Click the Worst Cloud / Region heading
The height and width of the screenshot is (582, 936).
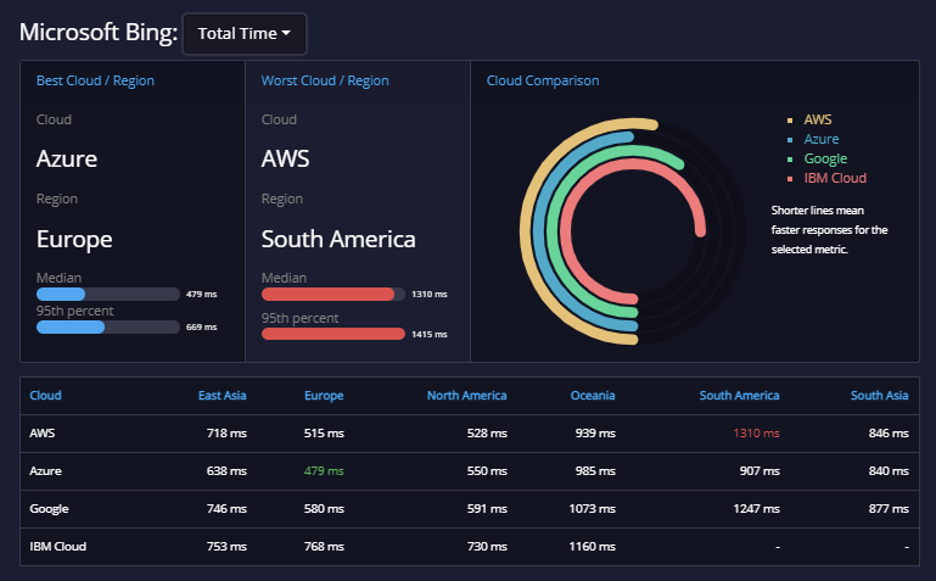coord(325,81)
